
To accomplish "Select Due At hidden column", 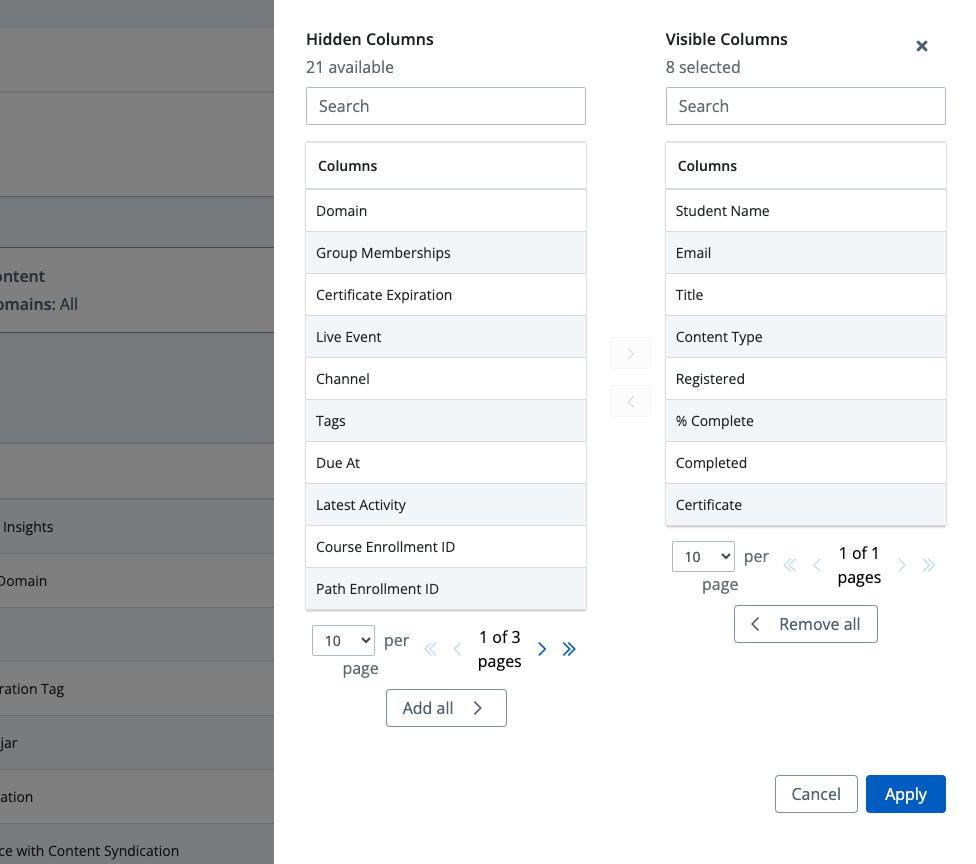I will click(x=446, y=463).
